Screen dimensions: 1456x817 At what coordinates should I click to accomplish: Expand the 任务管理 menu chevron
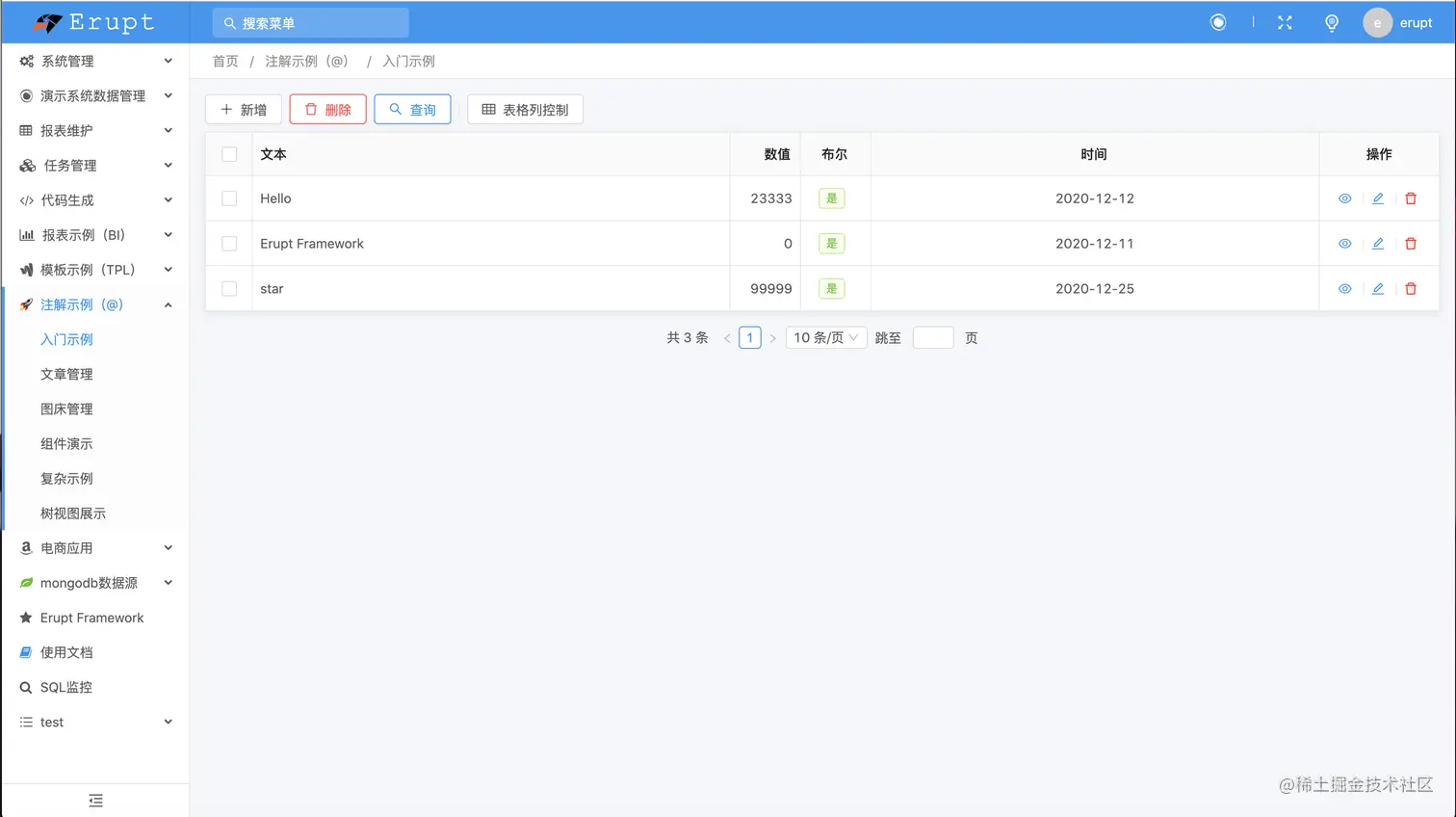pos(169,166)
